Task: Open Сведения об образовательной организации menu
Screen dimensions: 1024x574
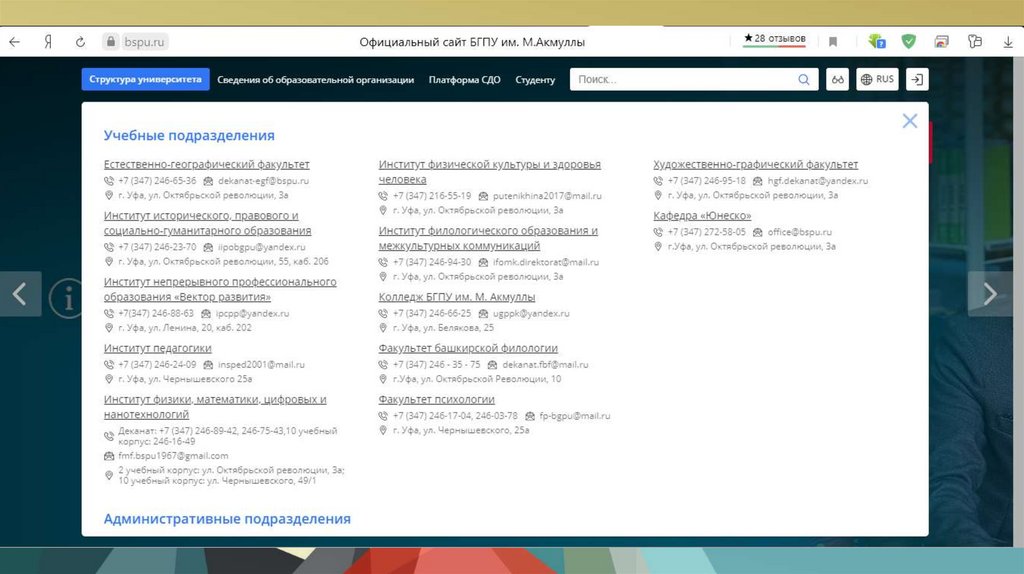Action: (315, 80)
